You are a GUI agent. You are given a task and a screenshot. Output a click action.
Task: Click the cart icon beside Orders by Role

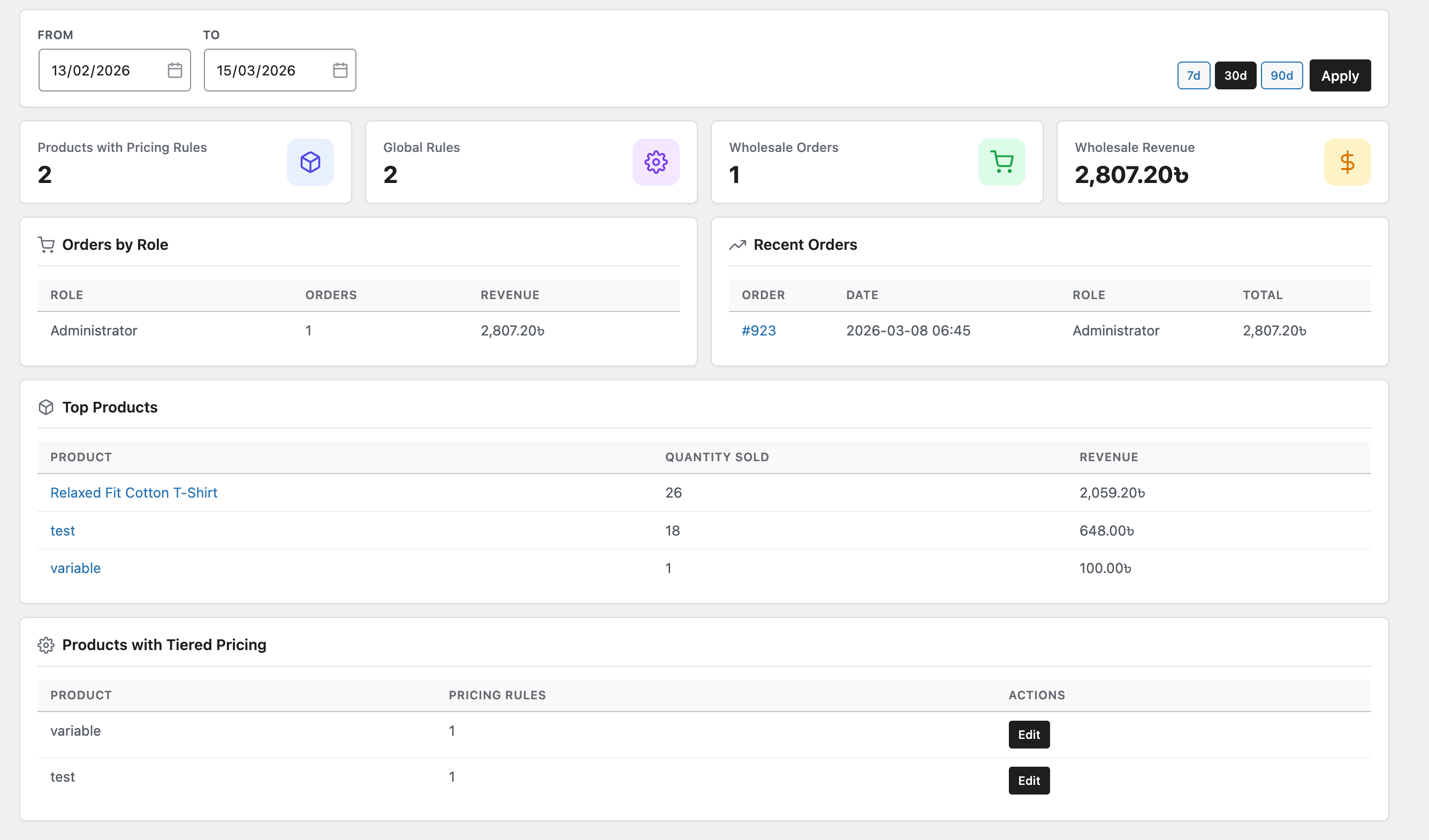point(46,245)
